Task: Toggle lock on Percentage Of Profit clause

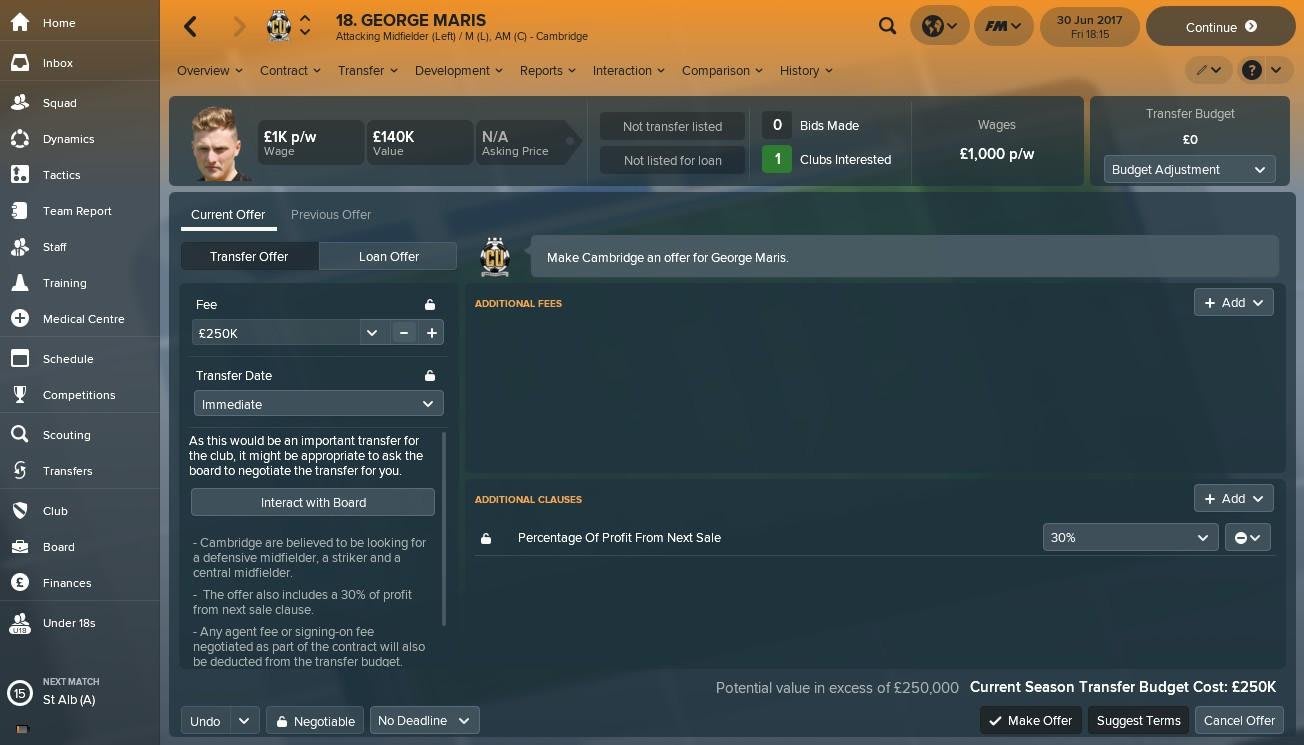Action: 486,538
